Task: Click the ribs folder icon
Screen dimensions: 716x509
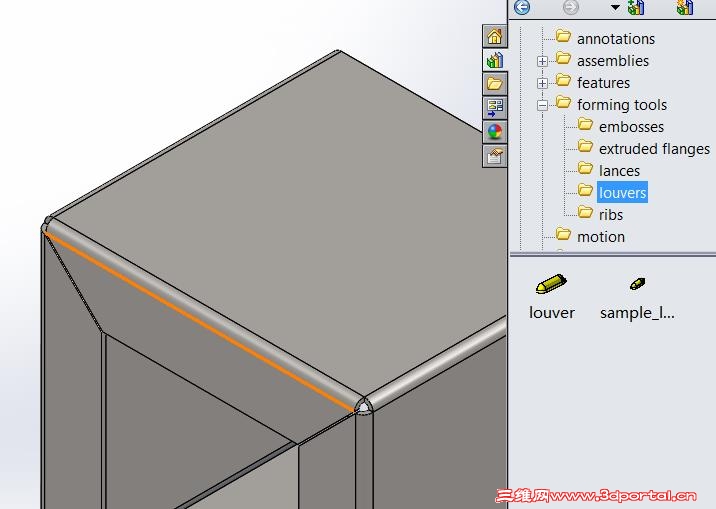Action: click(585, 212)
